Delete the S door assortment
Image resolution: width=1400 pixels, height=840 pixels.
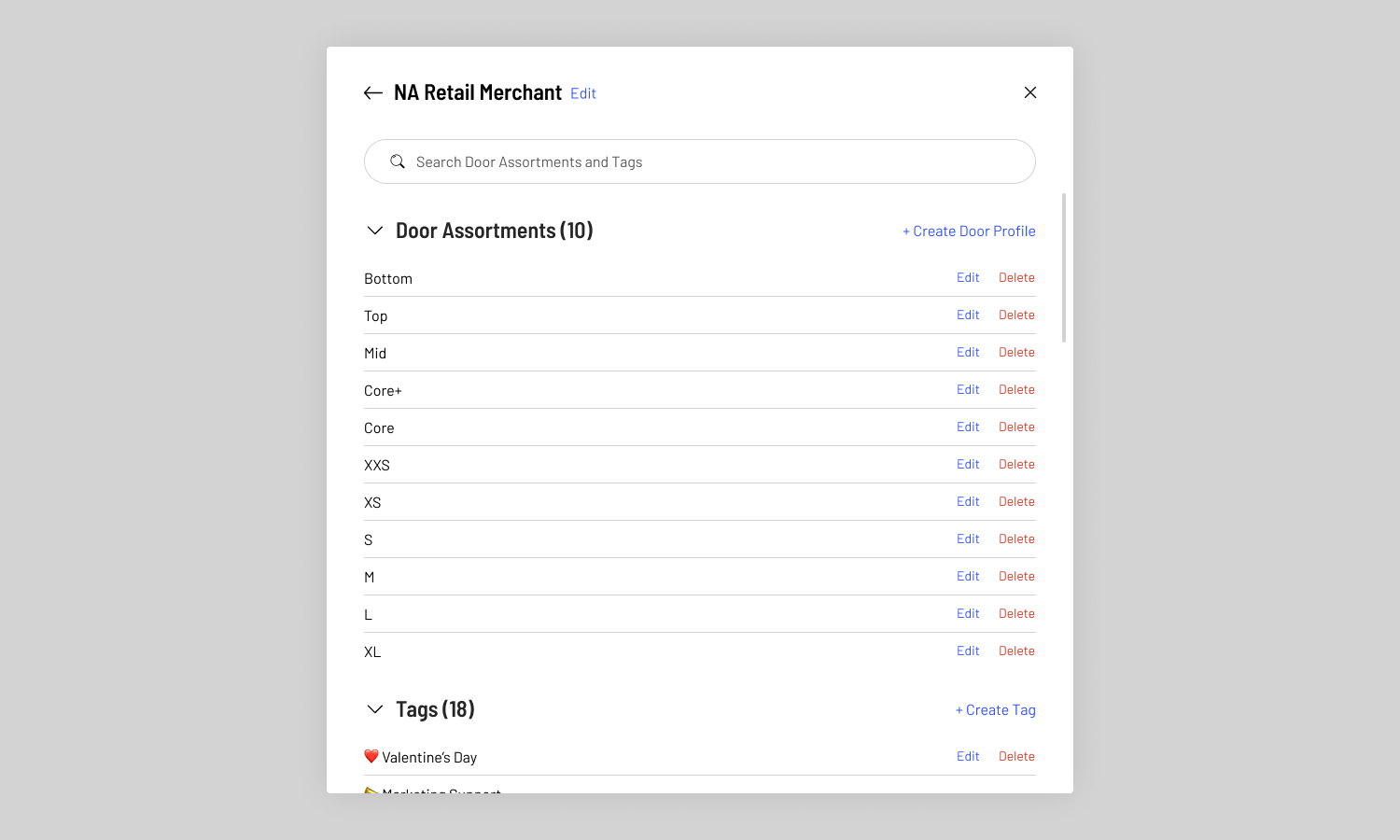[1016, 539]
